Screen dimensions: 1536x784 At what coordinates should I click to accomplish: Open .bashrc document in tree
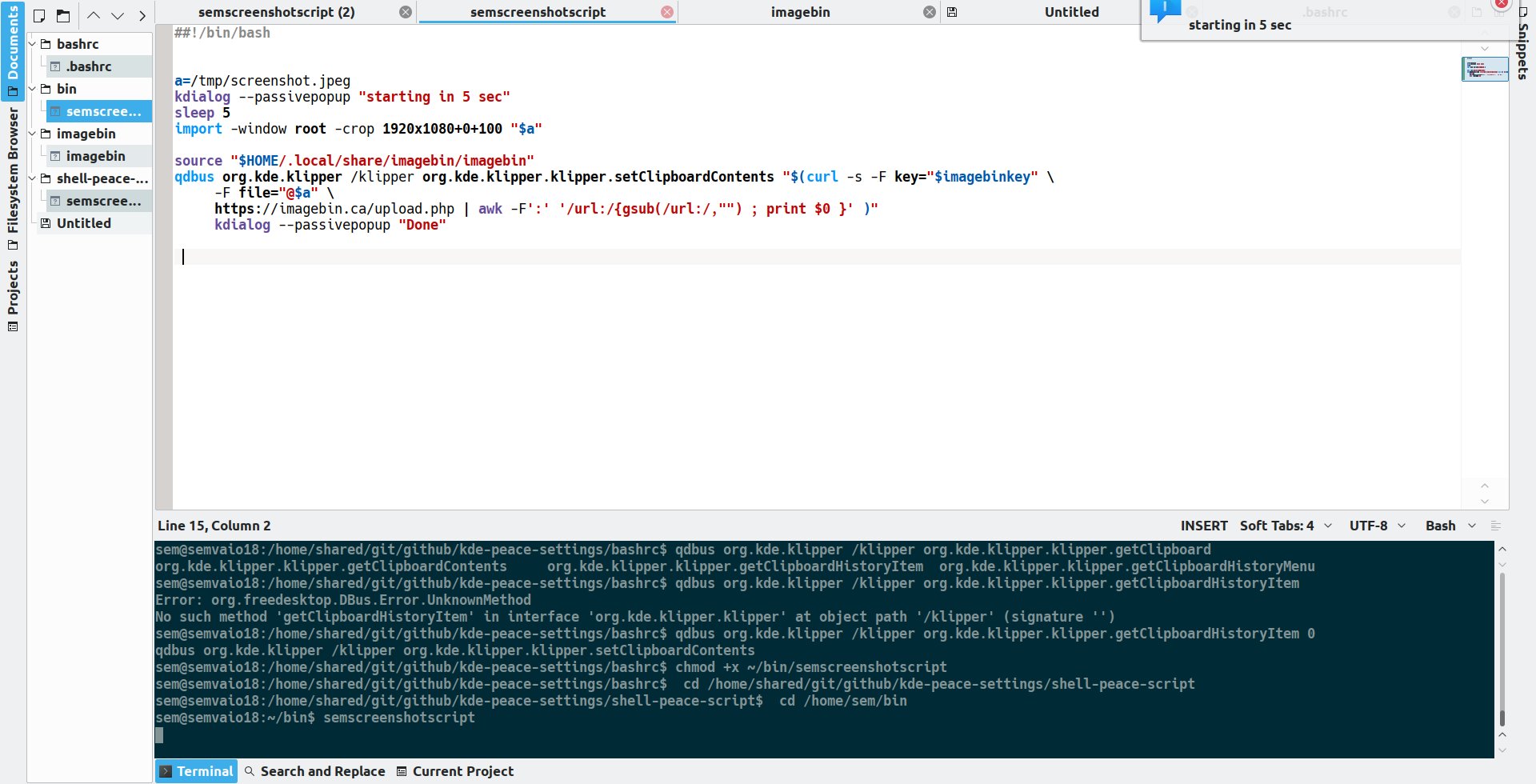click(x=98, y=66)
